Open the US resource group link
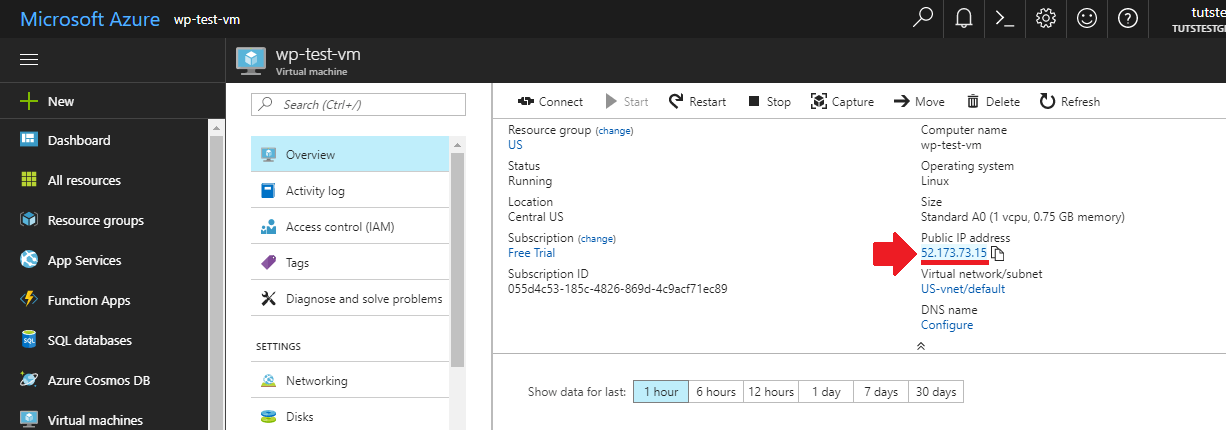The image size is (1226, 430). point(515,145)
